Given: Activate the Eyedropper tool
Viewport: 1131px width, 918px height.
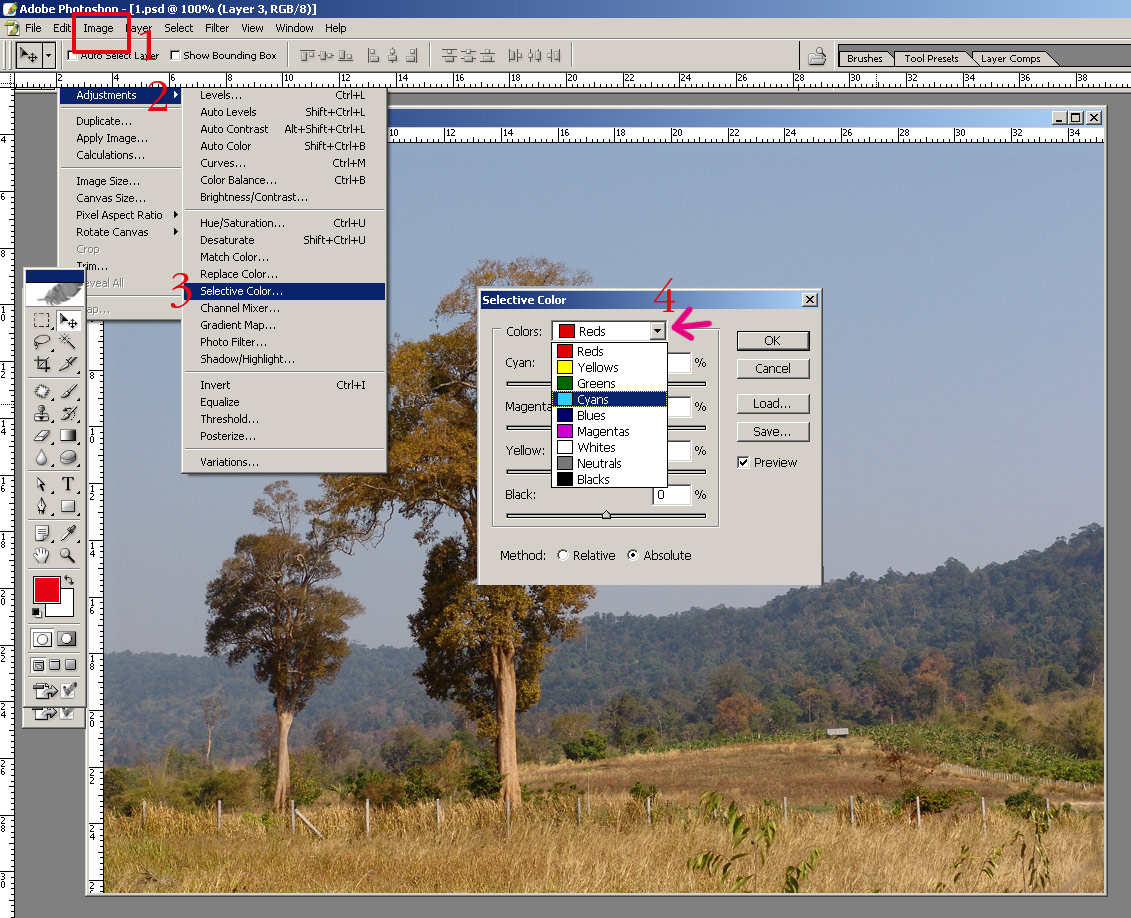Looking at the screenshot, I should point(68,533).
